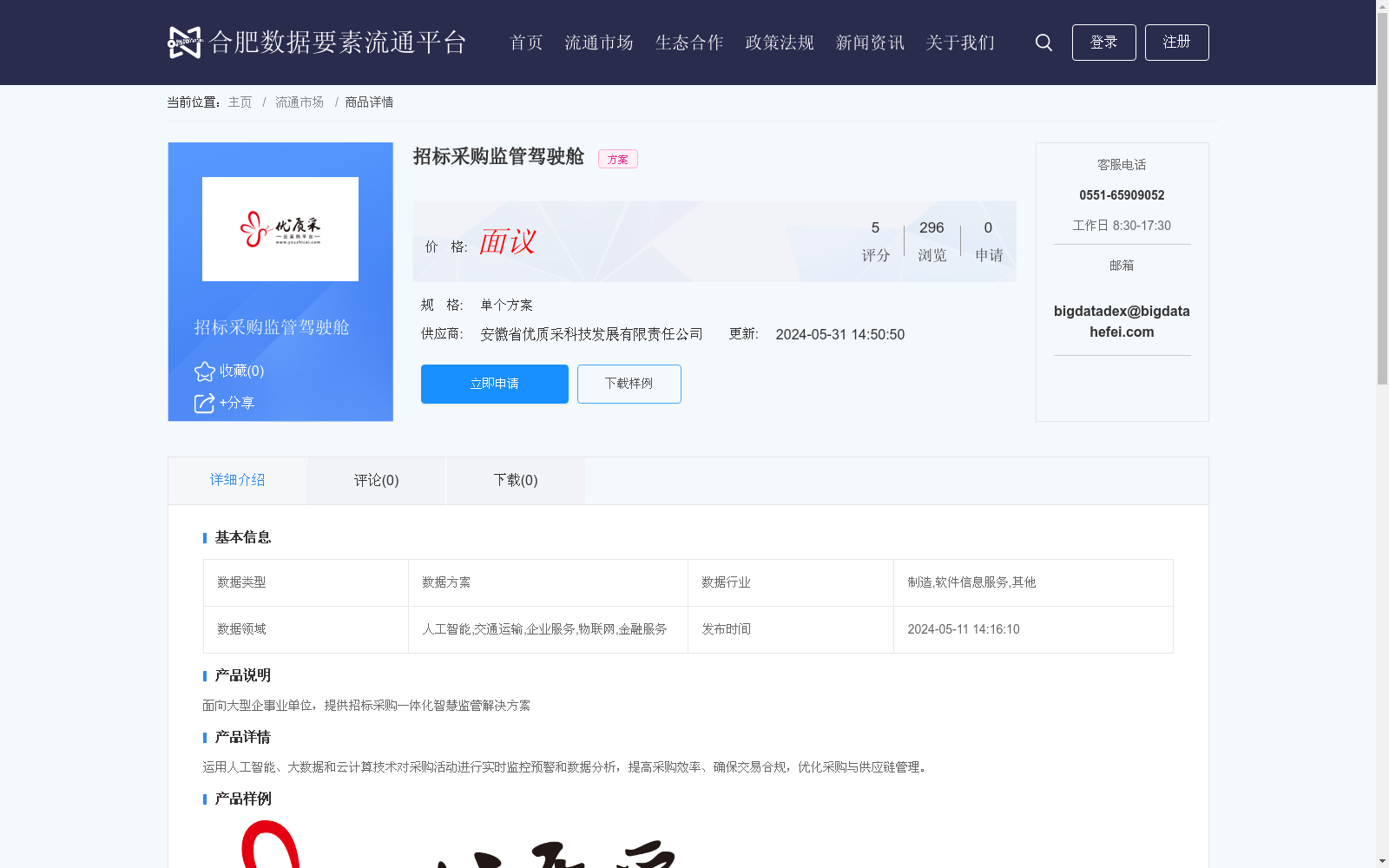Click 流通市场 breadcrumb link

point(300,102)
